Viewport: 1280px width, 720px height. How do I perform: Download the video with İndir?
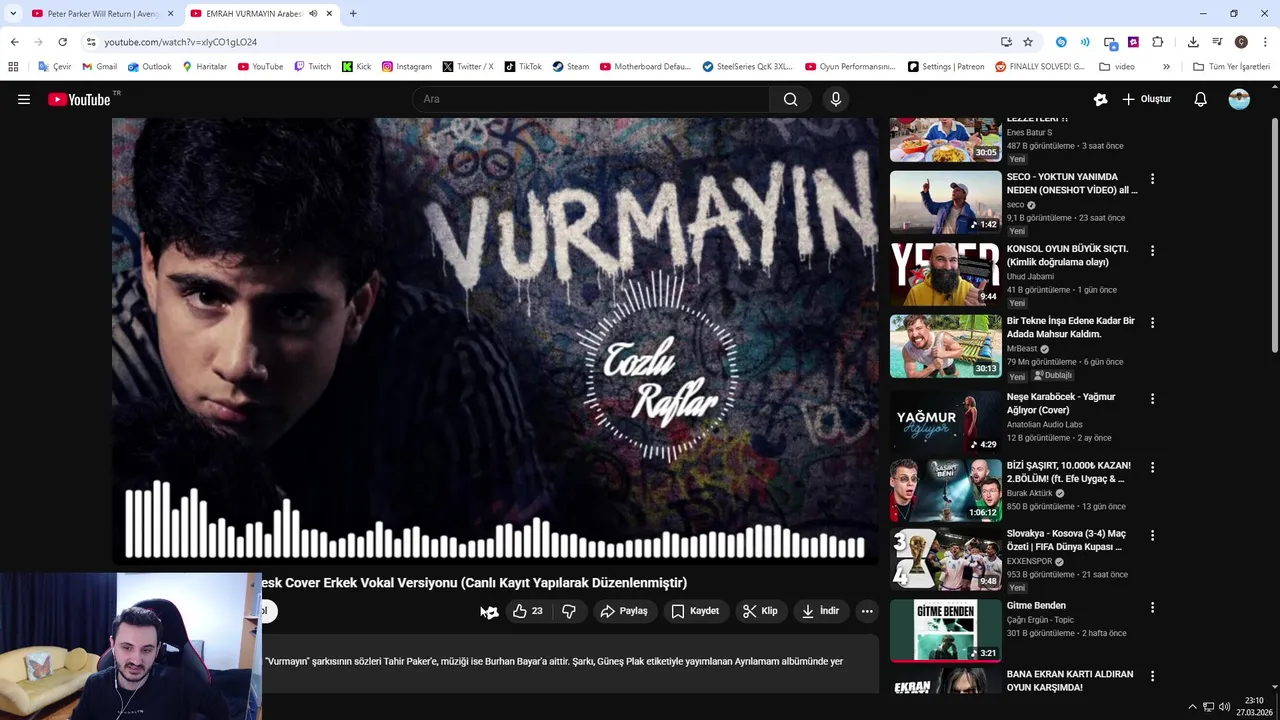821,611
